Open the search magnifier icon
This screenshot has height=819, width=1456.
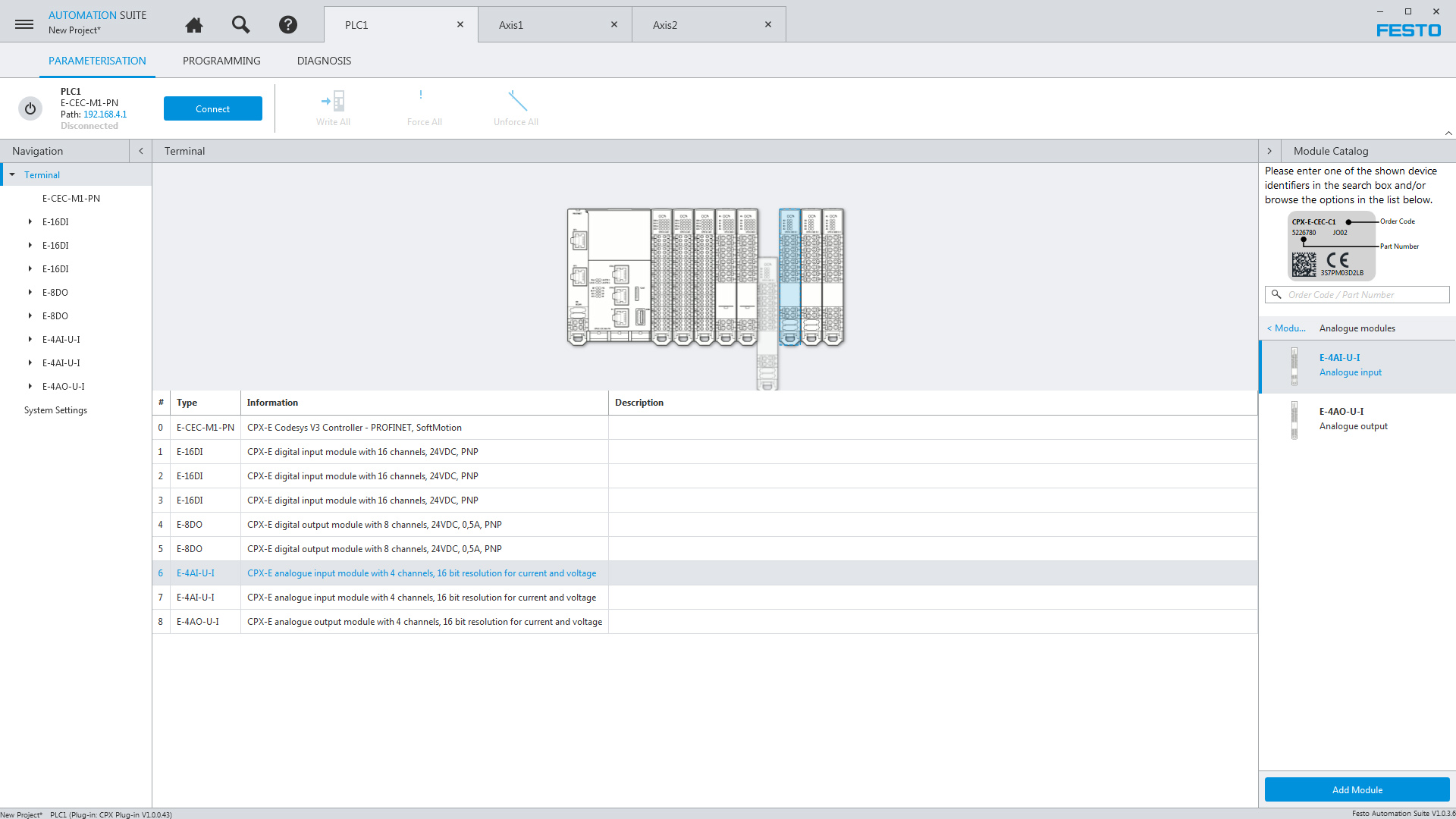240,25
